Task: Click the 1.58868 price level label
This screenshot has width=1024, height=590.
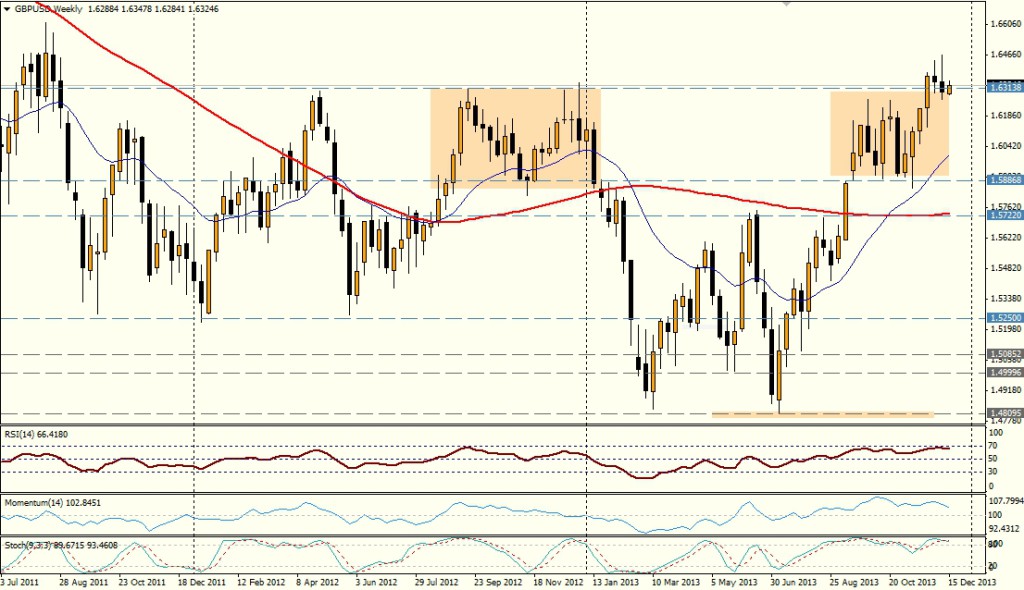Action: coord(1001,181)
